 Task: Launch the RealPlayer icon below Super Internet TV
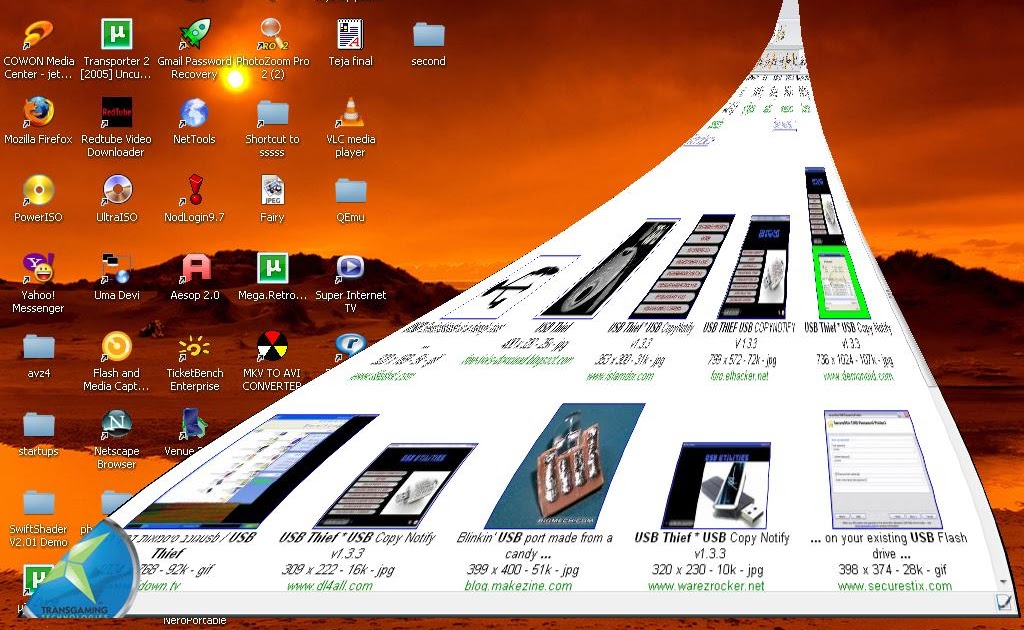point(350,345)
